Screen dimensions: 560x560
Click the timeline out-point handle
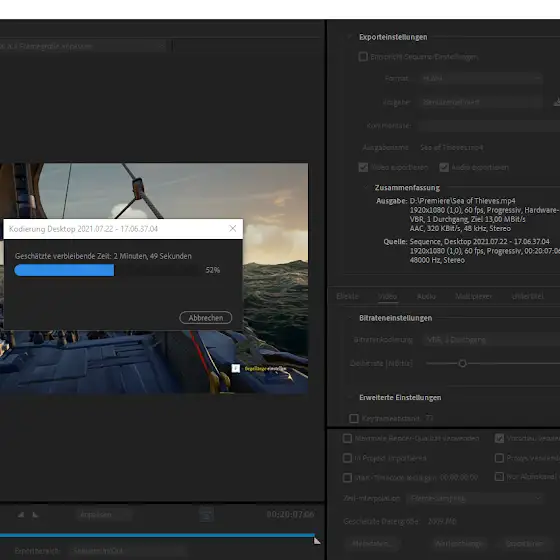pyautogui.click(x=317, y=541)
